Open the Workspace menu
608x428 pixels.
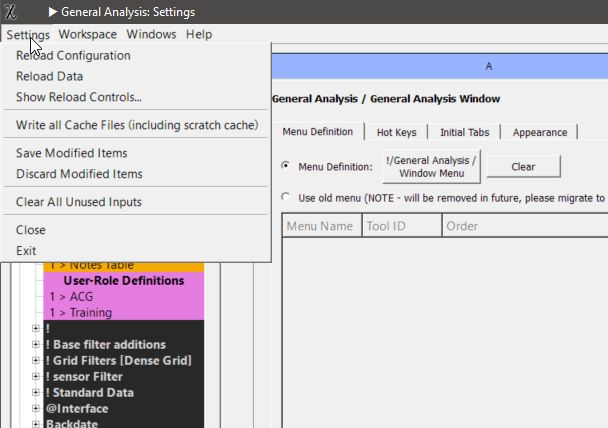pyautogui.click(x=88, y=34)
